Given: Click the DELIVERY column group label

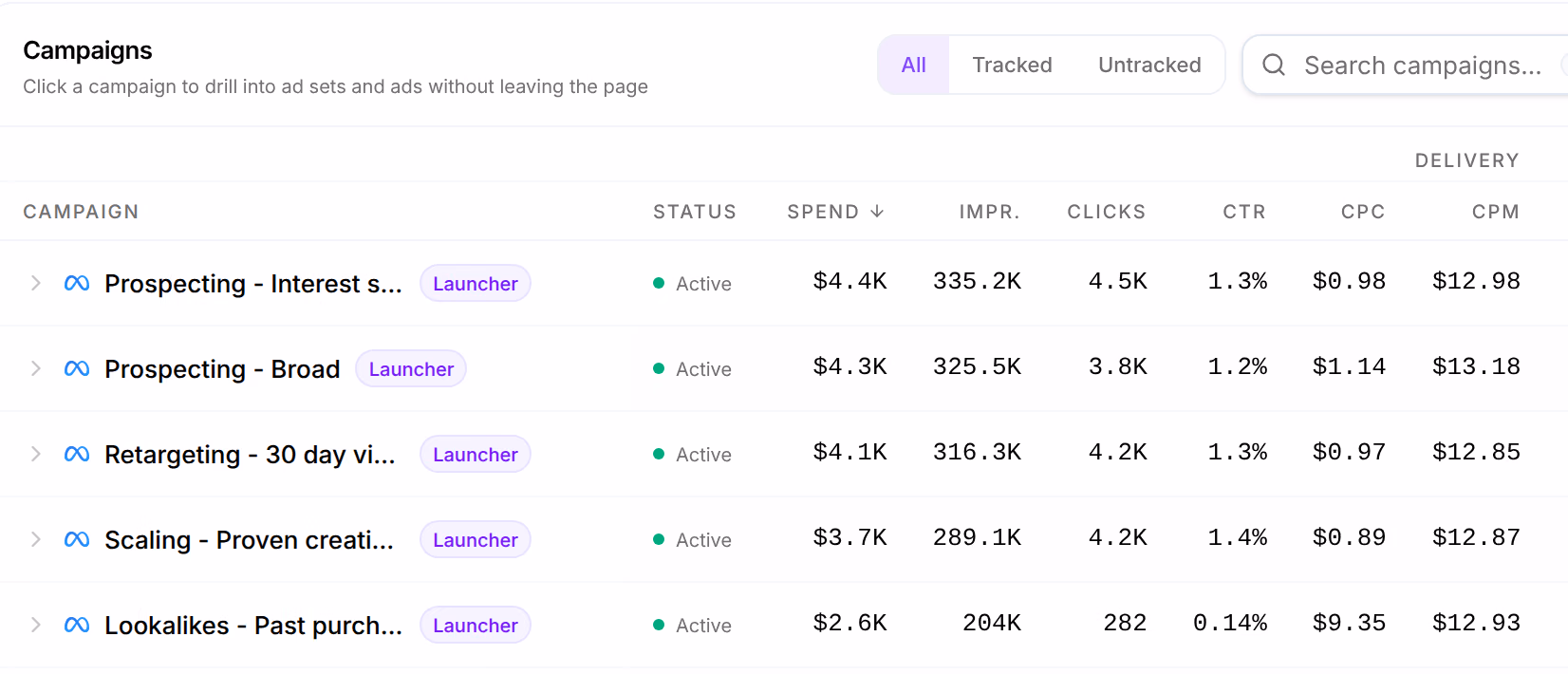Looking at the screenshot, I should [x=1466, y=160].
